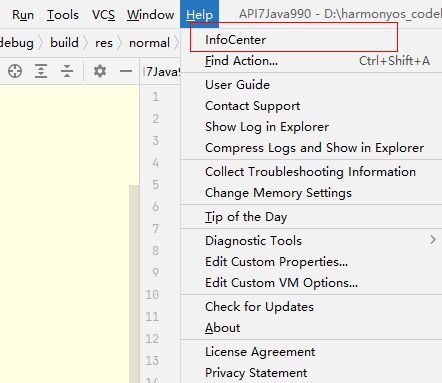Choose Show Log in Explorer
The width and height of the screenshot is (442, 383).
point(311,127)
